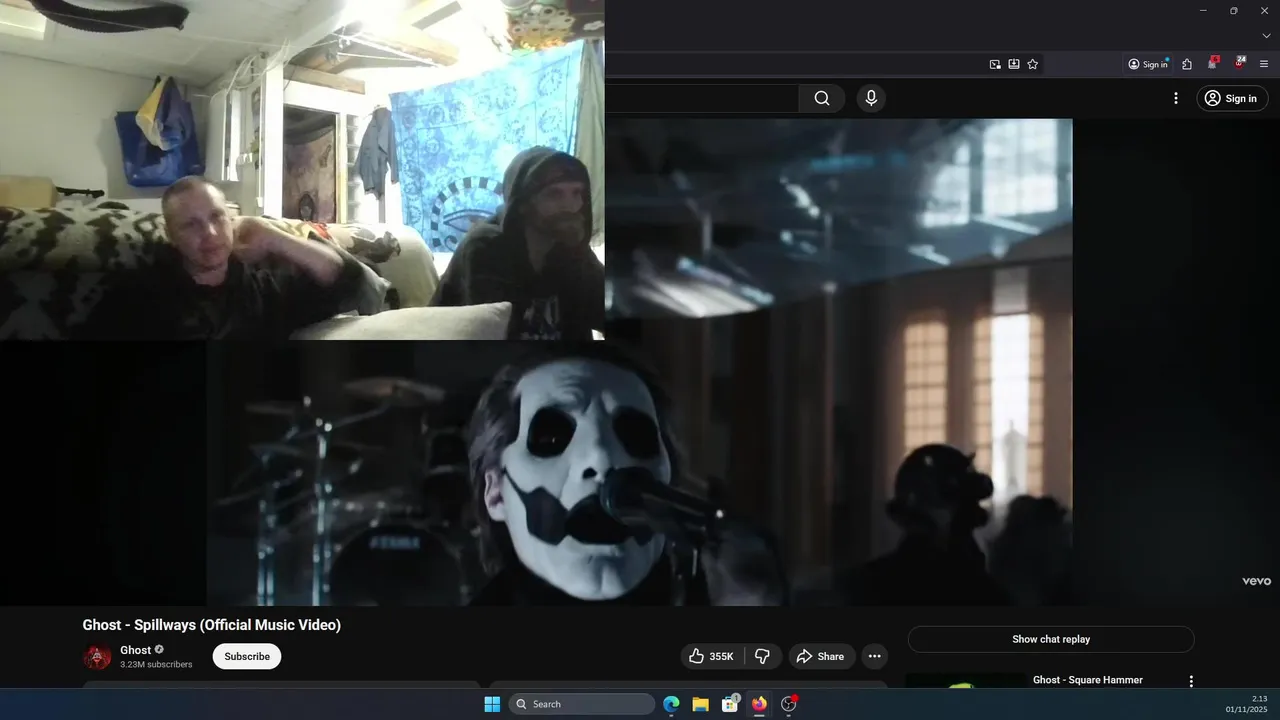Open the Ghost channel avatar
Image resolution: width=1280 pixels, height=720 pixels.
point(97,657)
